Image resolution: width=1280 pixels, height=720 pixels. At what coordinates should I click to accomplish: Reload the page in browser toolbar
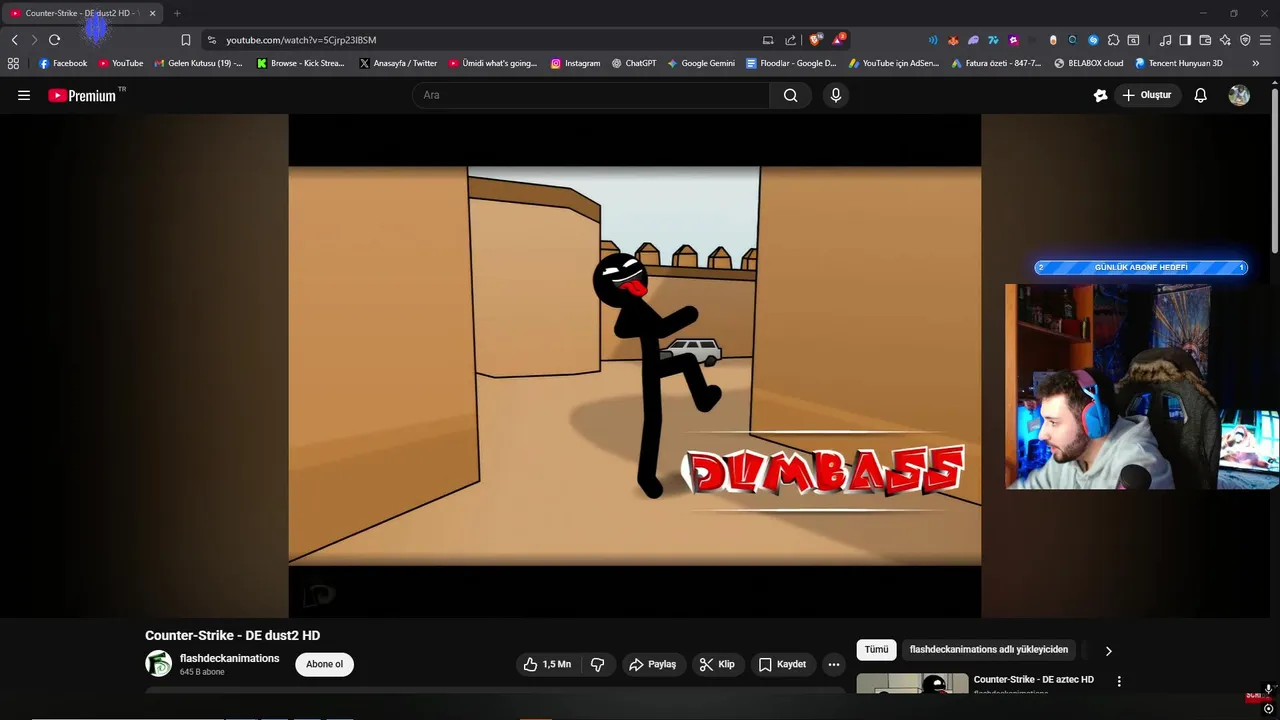tap(54, 40)
